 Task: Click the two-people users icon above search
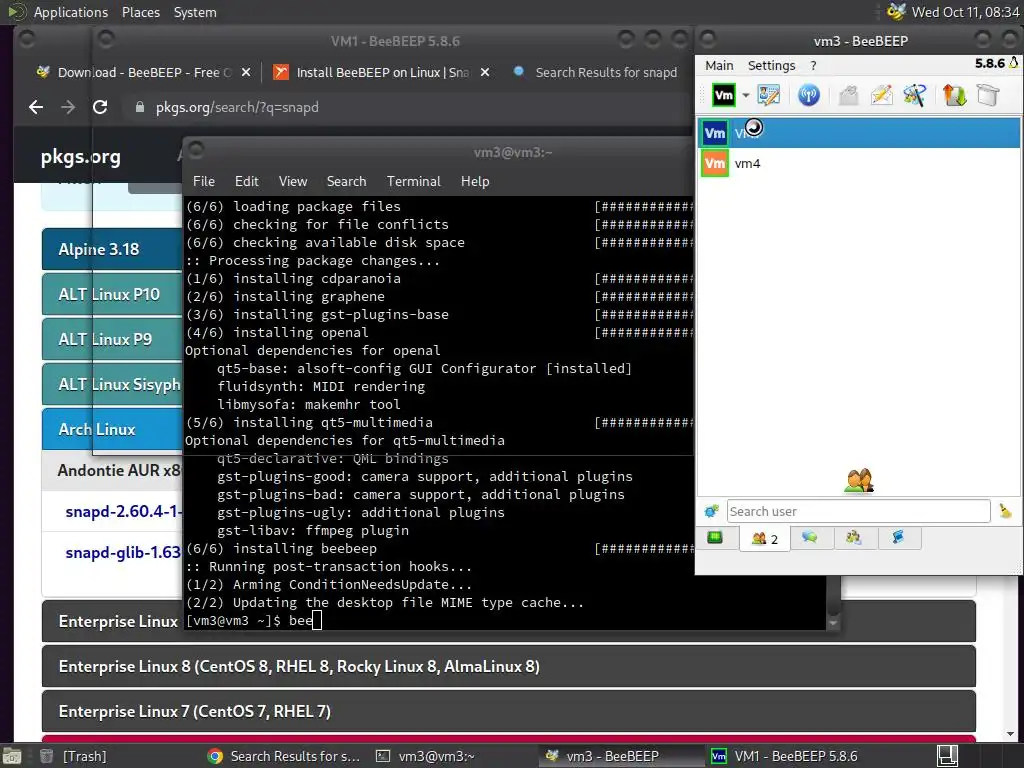click(x=859, y=481)
